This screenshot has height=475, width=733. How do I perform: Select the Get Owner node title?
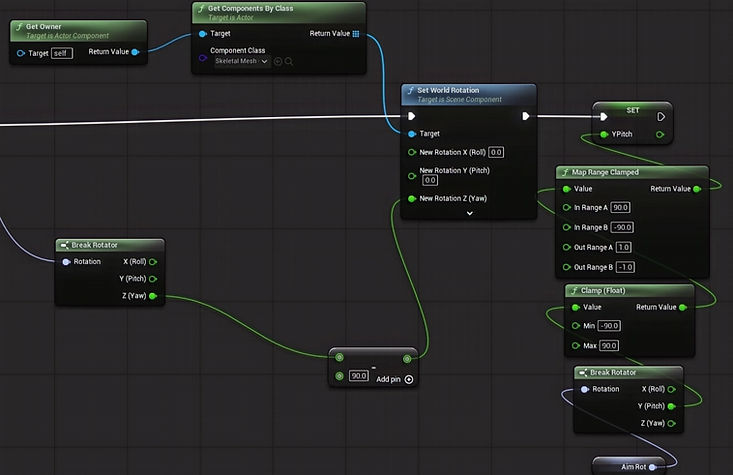43,27
